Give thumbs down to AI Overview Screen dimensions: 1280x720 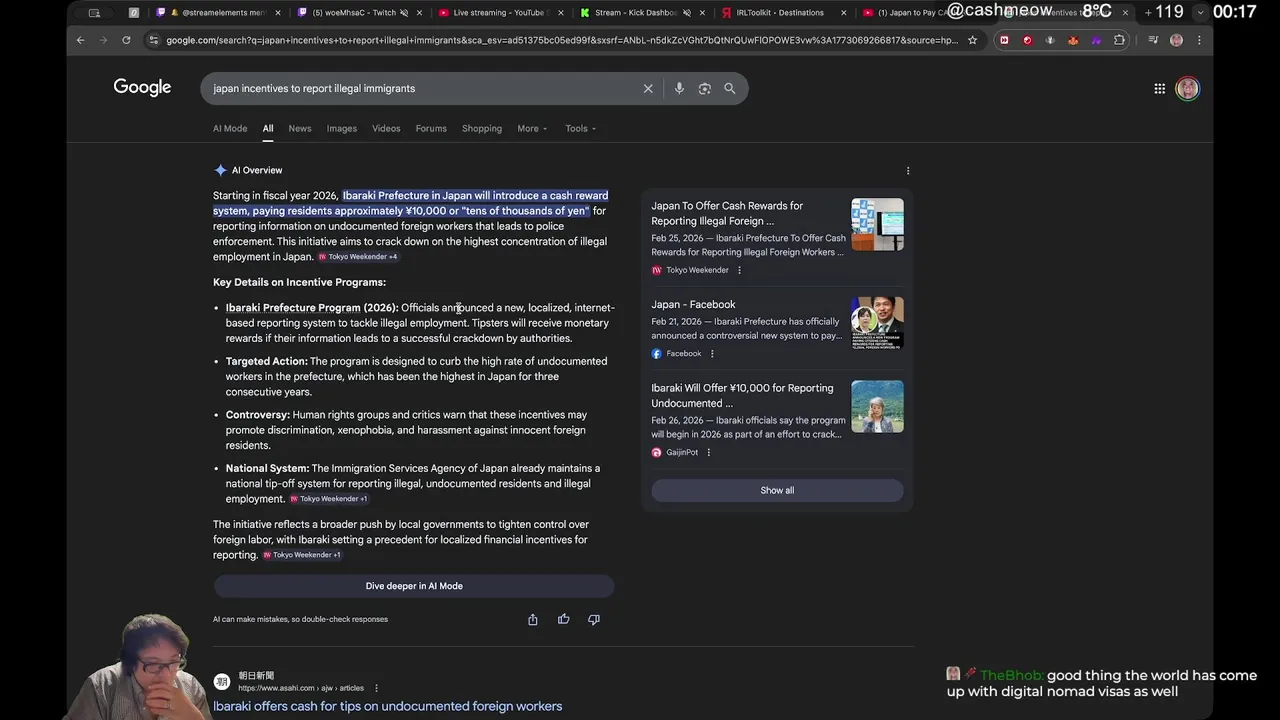click(594, 619)
